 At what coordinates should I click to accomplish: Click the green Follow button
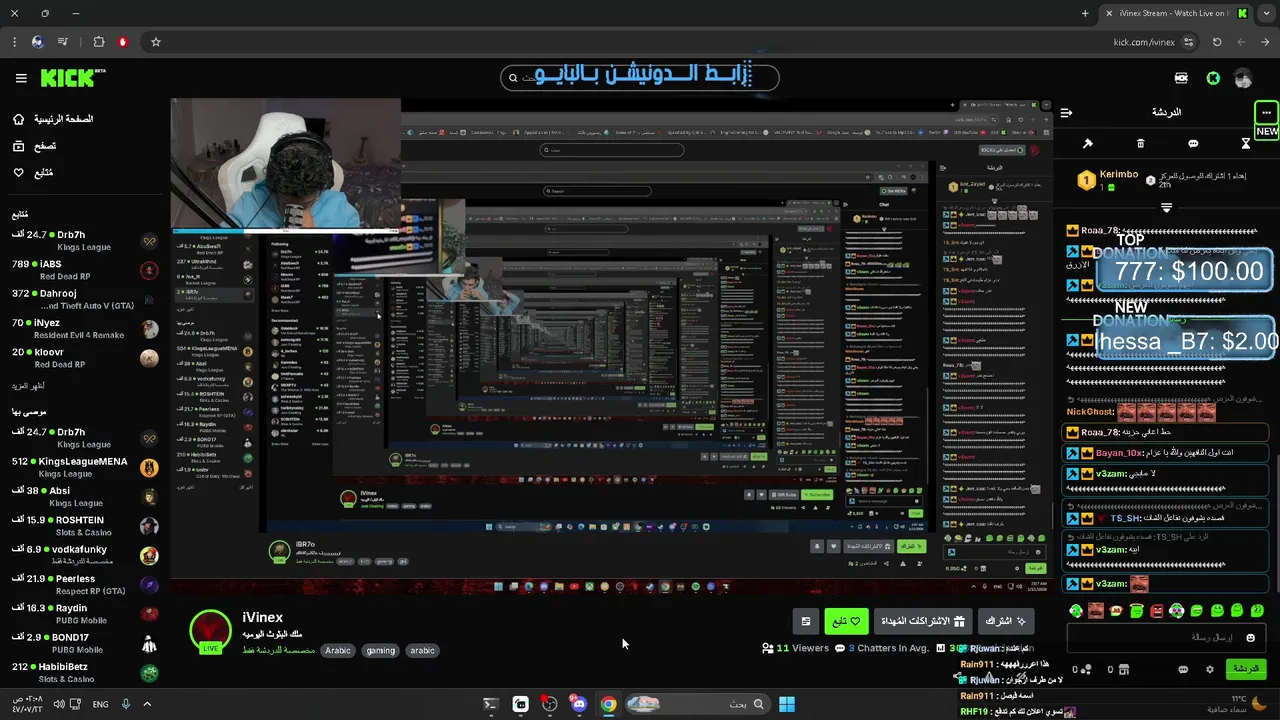point(847,621)
